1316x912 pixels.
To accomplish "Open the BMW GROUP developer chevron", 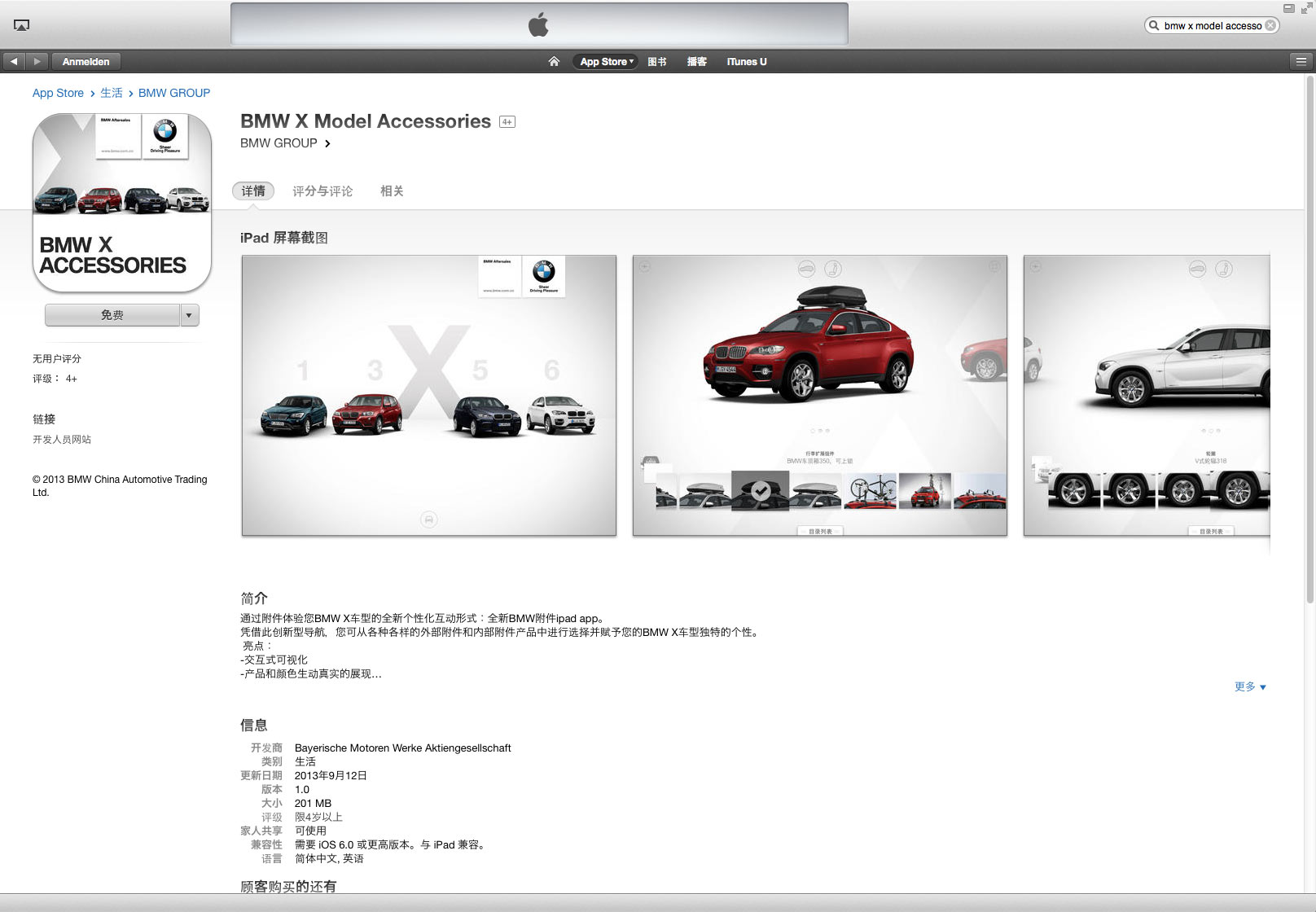I will pos(327,143).
